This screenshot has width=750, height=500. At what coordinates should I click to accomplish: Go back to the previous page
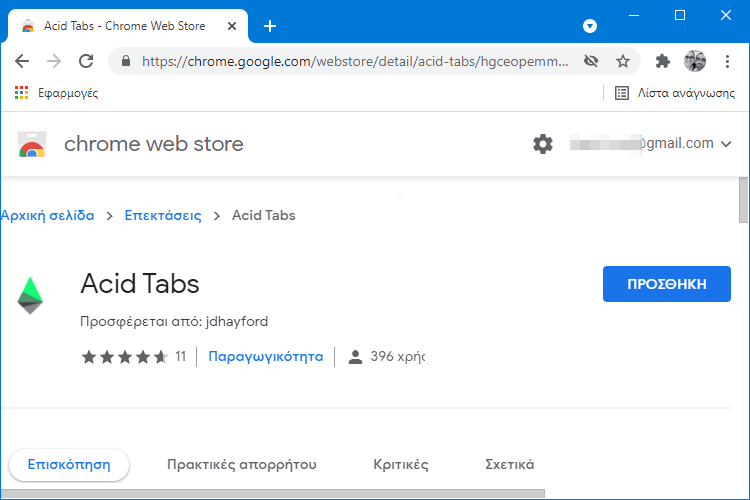click(22, 61)
